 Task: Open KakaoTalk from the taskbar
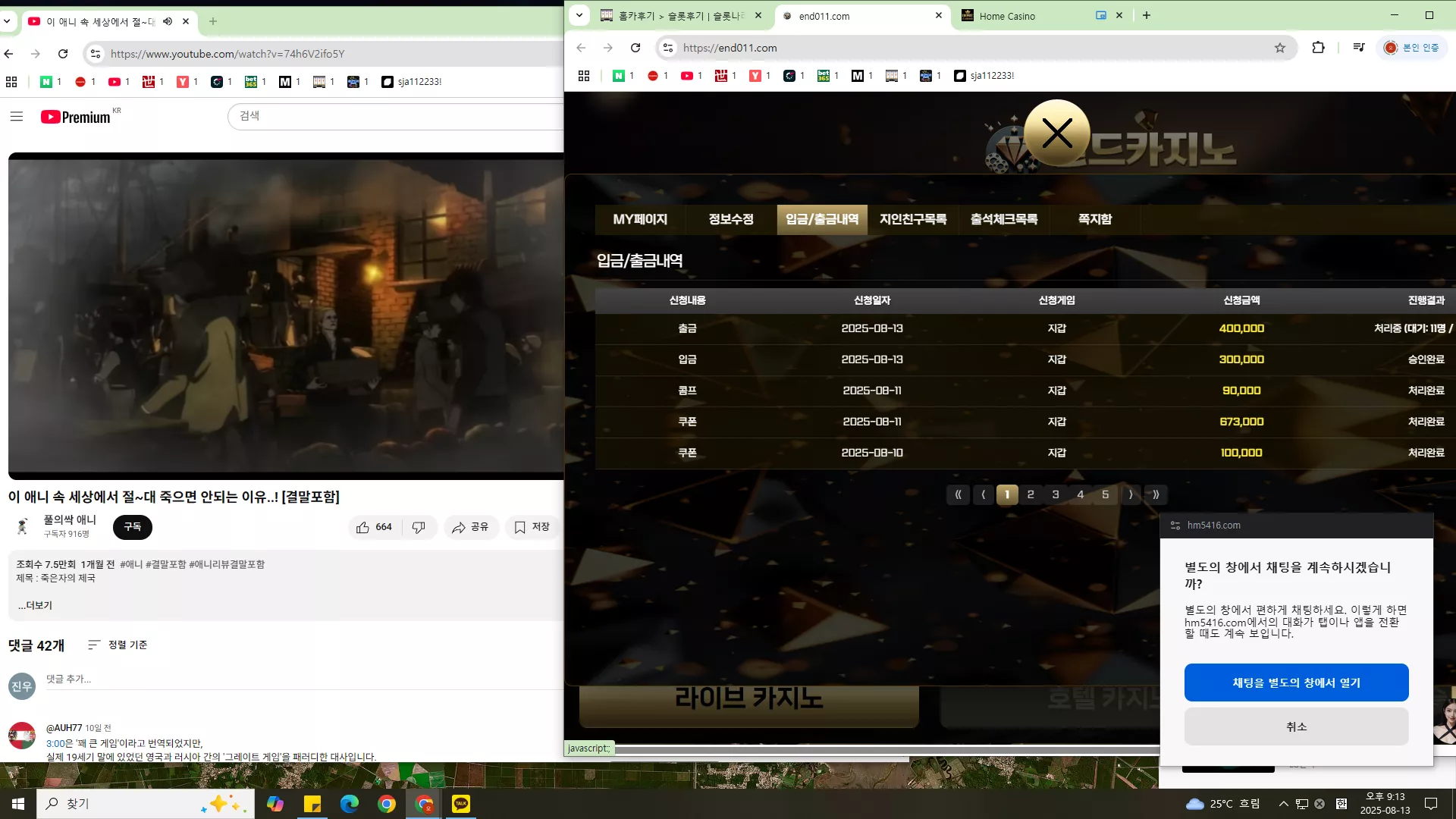pyautogui.click(x=461, y=804)
